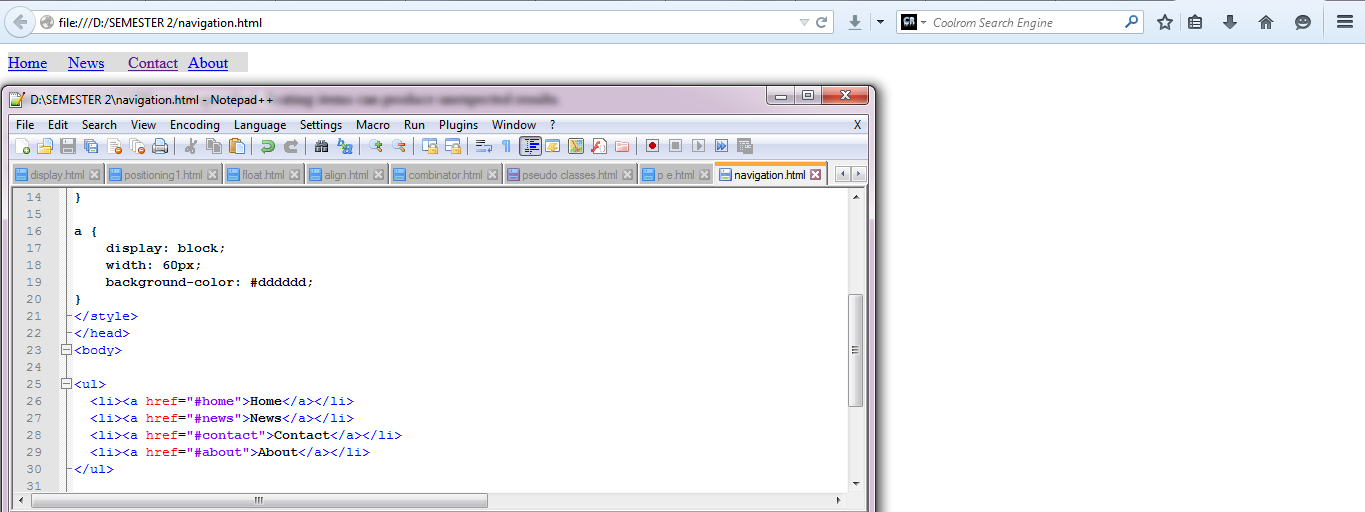This screenshot has height=512, width=1365.
Task: Show Firefox bookmarks list icon
Action: tap(1195, 22)
